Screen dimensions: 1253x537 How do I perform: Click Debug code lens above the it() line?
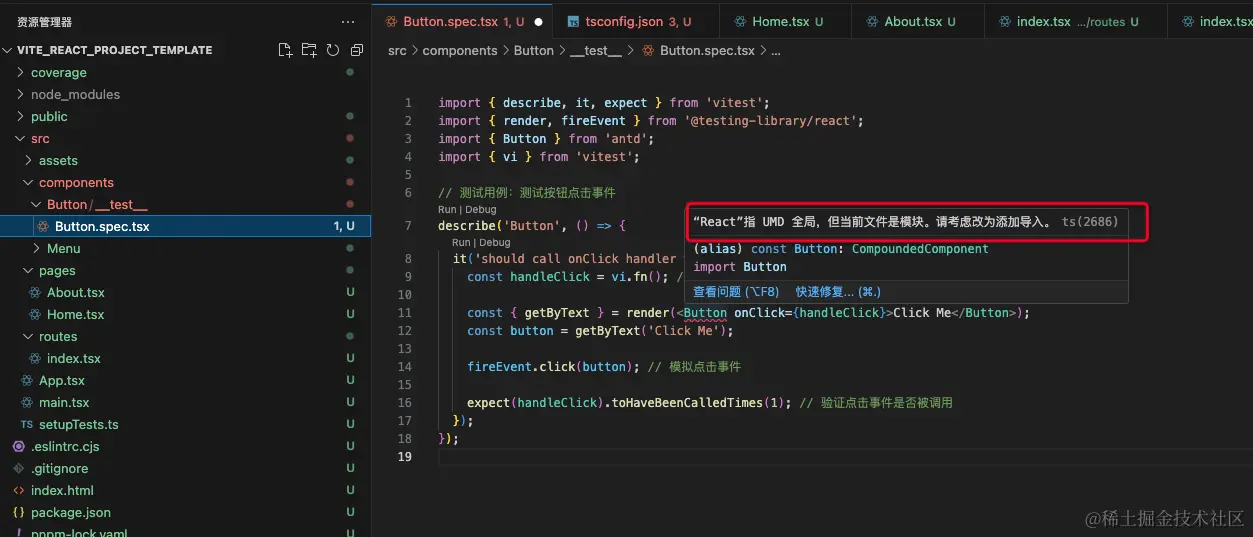[x=494, y=242]
